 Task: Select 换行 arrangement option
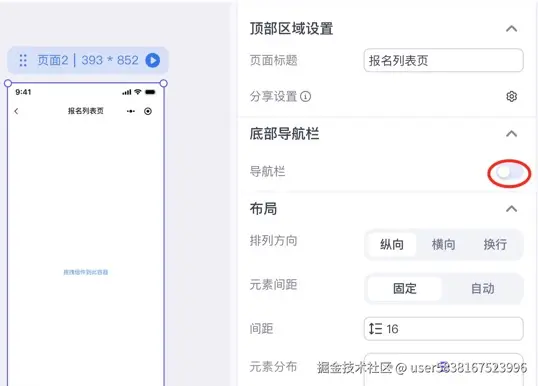pyautogui.click(x=495, y=244)
